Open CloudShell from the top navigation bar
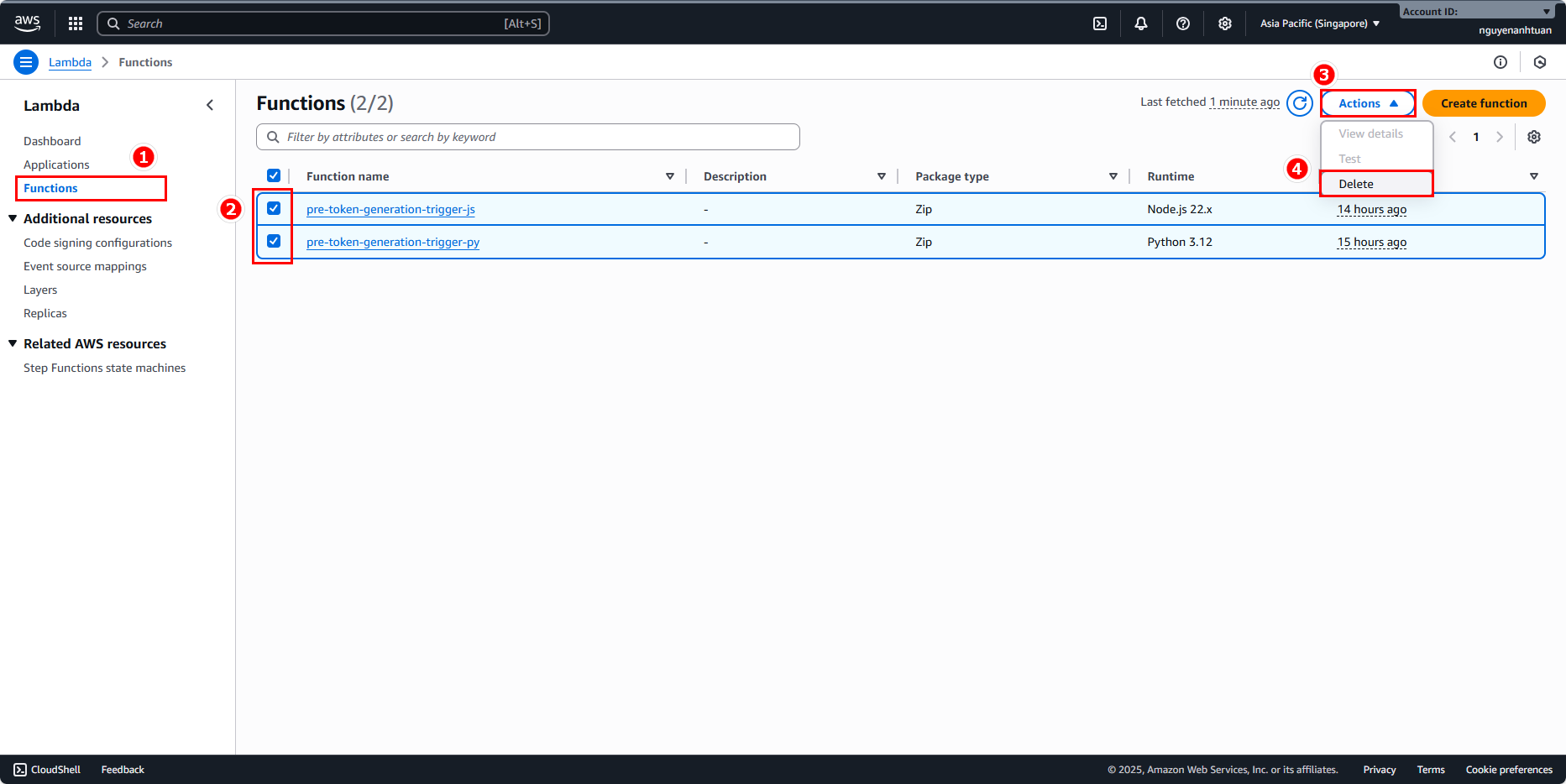The image size is (1566, 784). (1099, 24)
